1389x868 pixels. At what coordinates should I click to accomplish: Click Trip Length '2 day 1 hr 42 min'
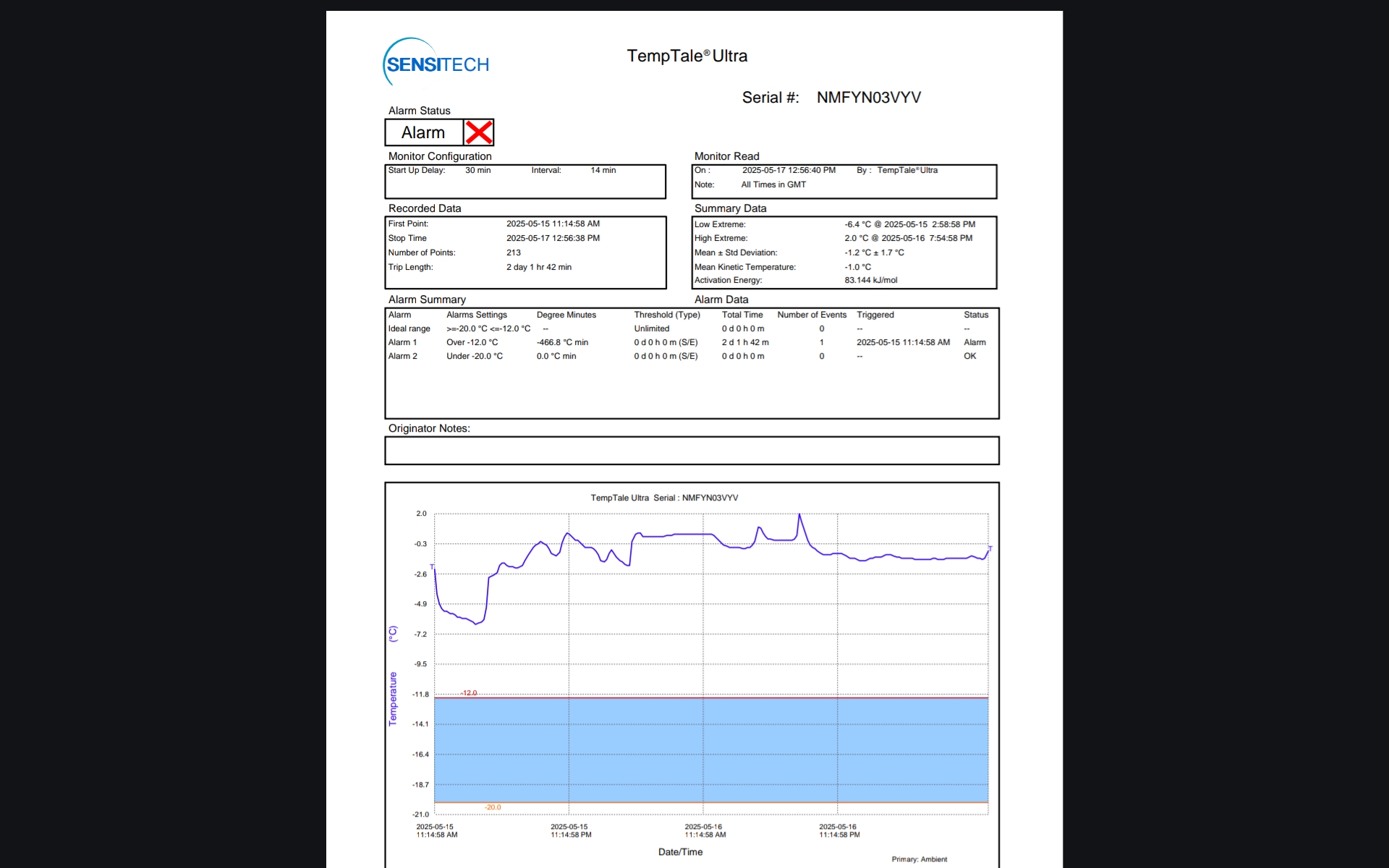pos(538,267)
